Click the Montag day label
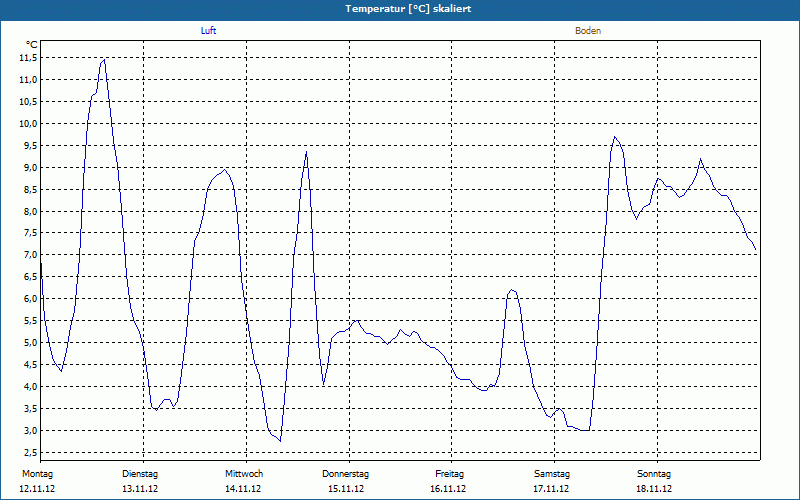Image resolution: width=800 pixels, height=500 pixels. pyautogui.click(x=37, y=474)
